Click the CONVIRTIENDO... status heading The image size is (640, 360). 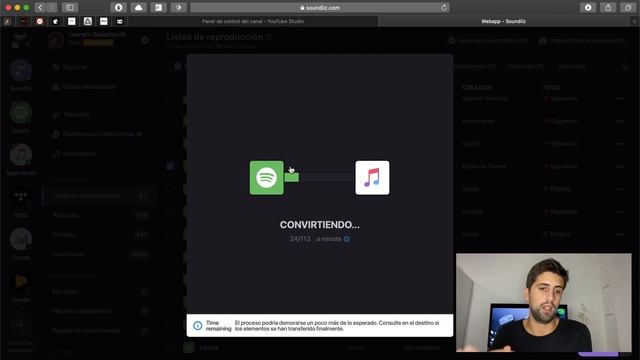320,224
